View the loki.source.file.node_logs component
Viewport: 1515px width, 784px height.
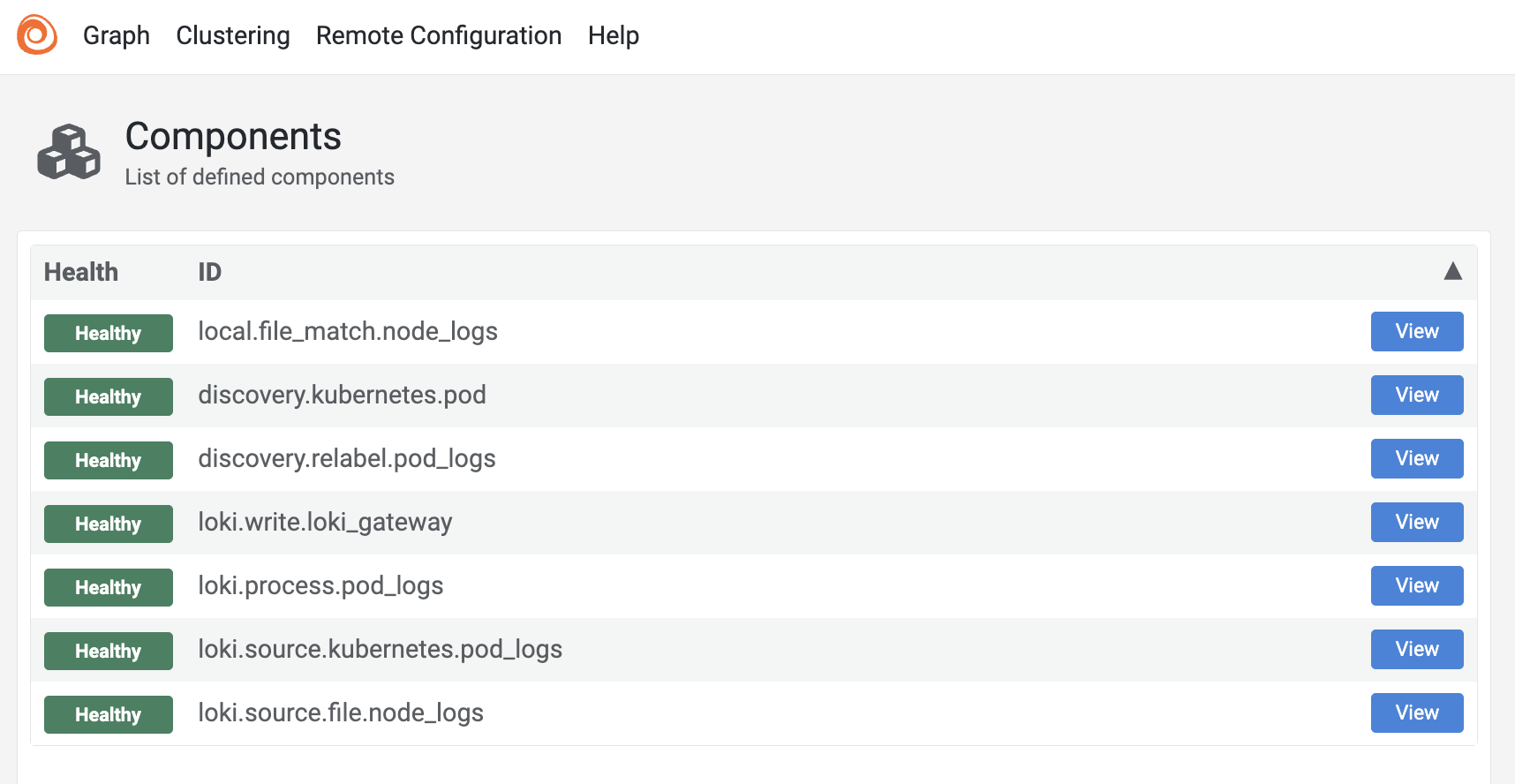pyautogui.click(x=1416, y=712)
